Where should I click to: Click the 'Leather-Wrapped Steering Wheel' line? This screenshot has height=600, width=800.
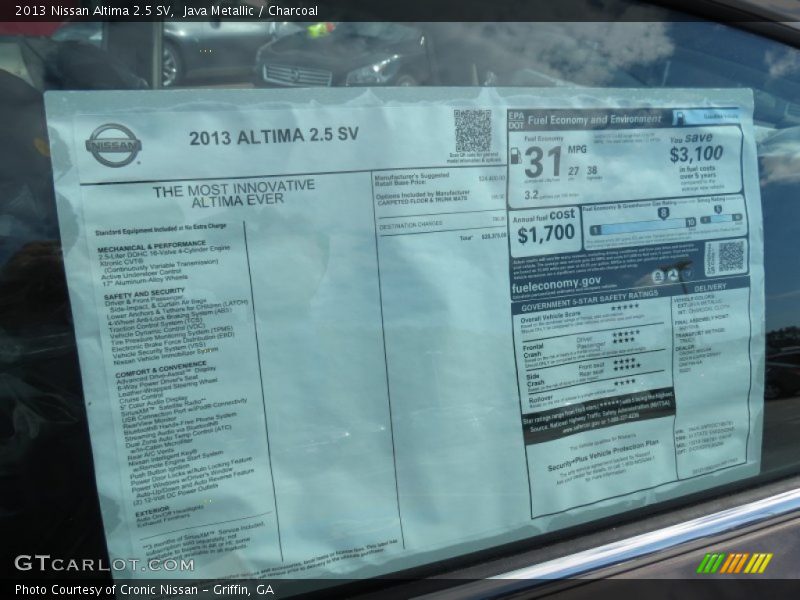point(168,388)
